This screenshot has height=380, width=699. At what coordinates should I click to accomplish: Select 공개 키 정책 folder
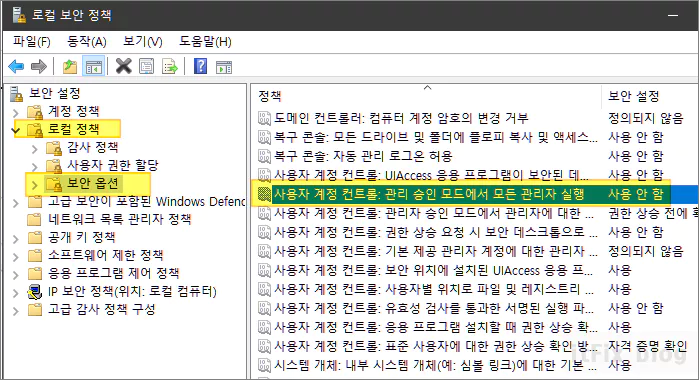82,237
